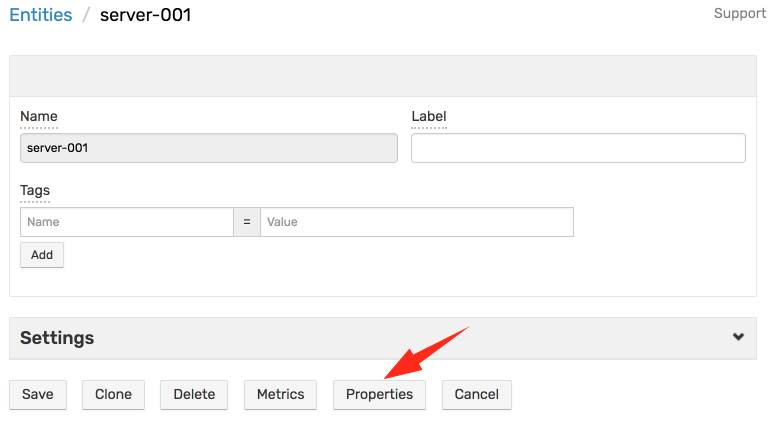Open the Support link
Screen dimensions: 777x432
point(740,13)
